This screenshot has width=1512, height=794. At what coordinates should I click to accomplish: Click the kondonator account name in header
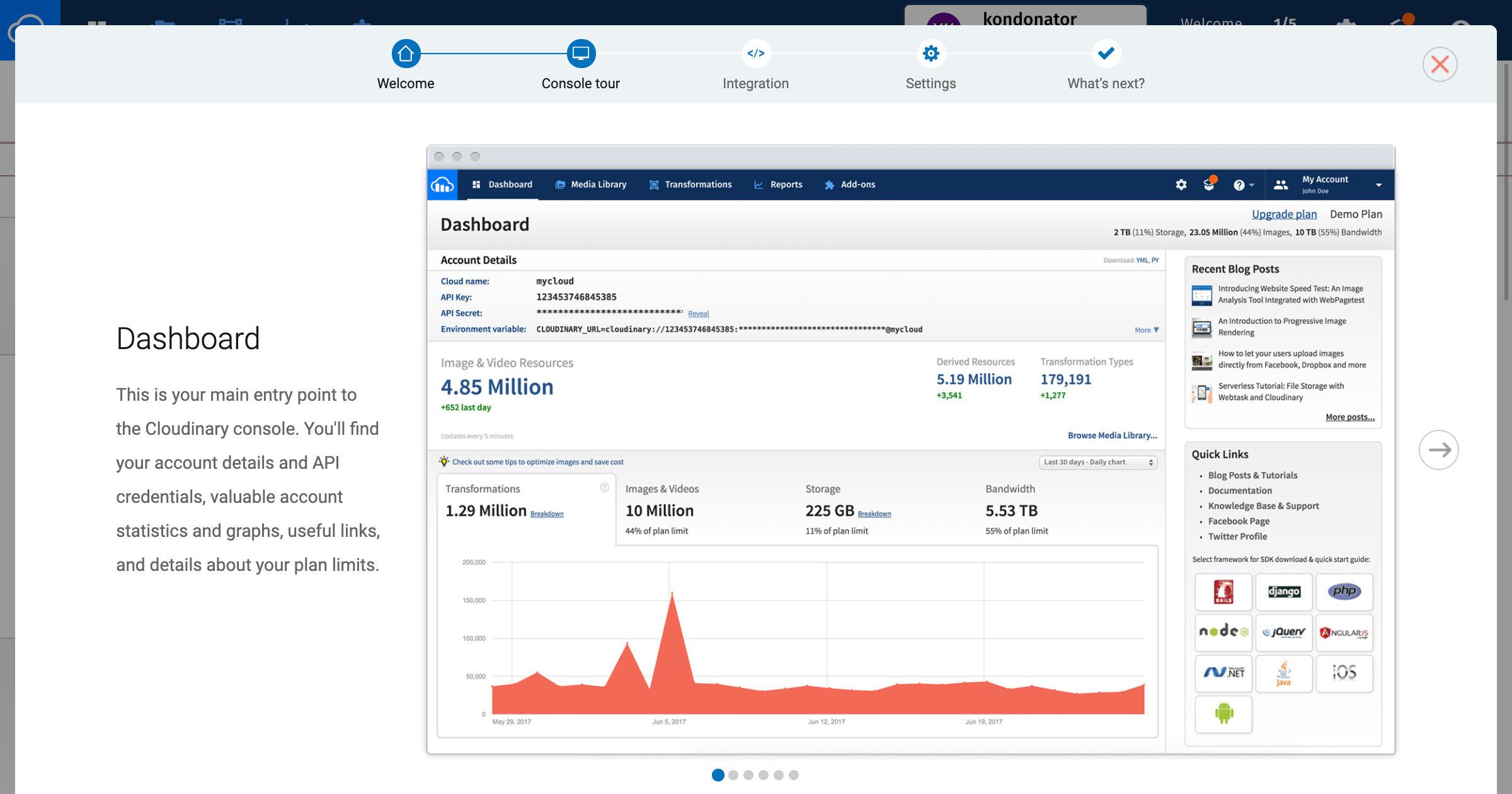(x=1029, y=19)
